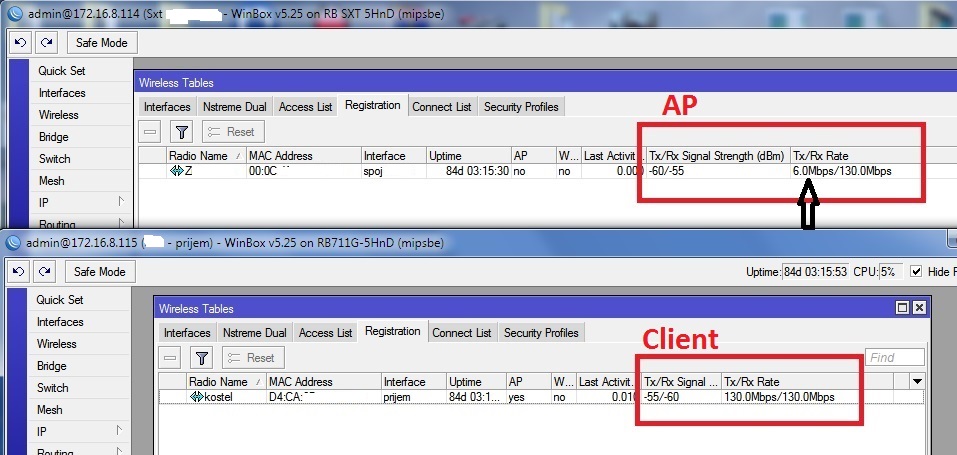The width and height of the screenshot is (957, 455).
Task: Click redo arrow in top WinBox window
Action: [46, 43]
